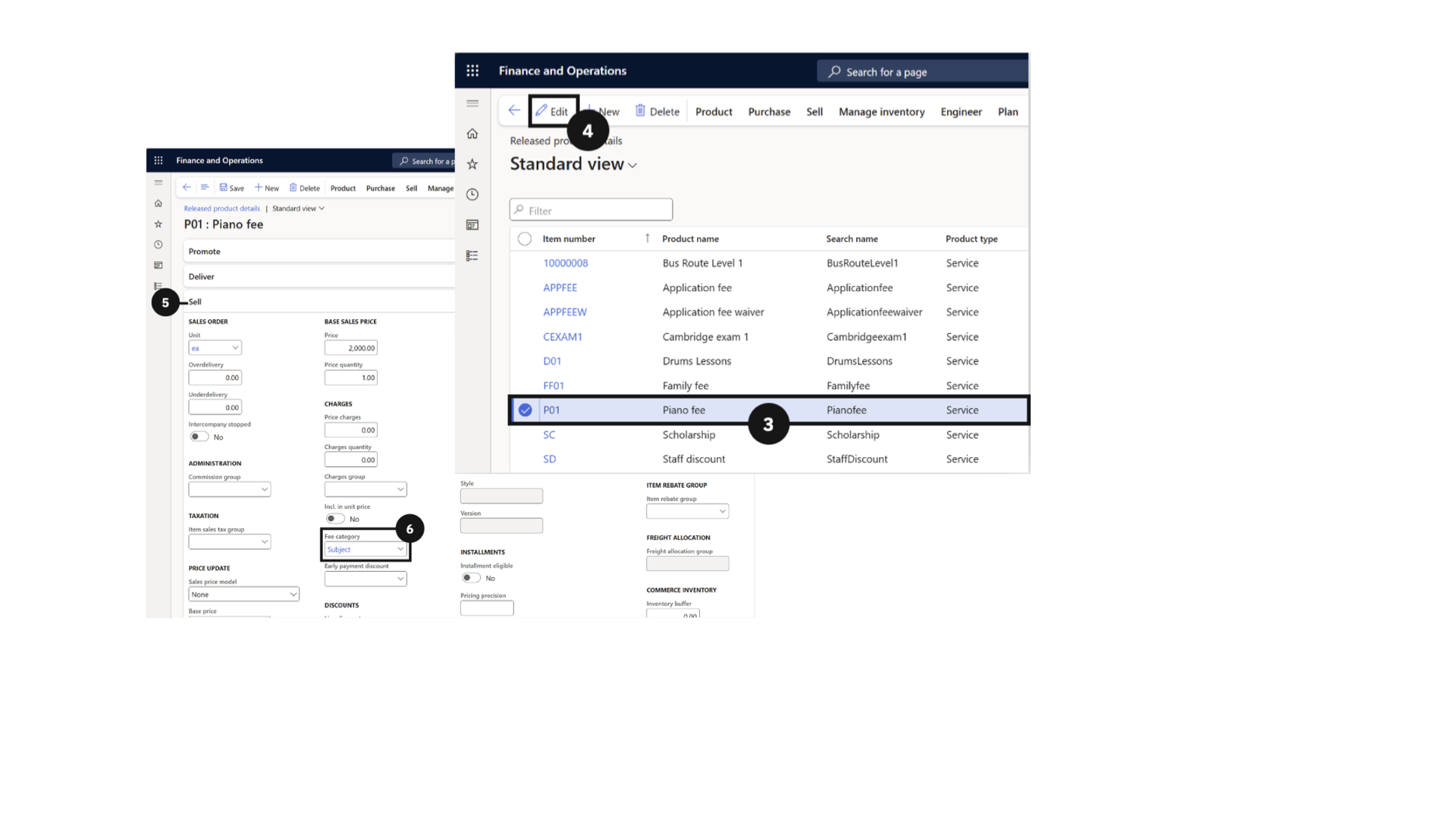The width and height of the screenshot is (1456, 819).
Task: Click the hamburger menu in the left window's sidebar
Action: pos(158,183)
